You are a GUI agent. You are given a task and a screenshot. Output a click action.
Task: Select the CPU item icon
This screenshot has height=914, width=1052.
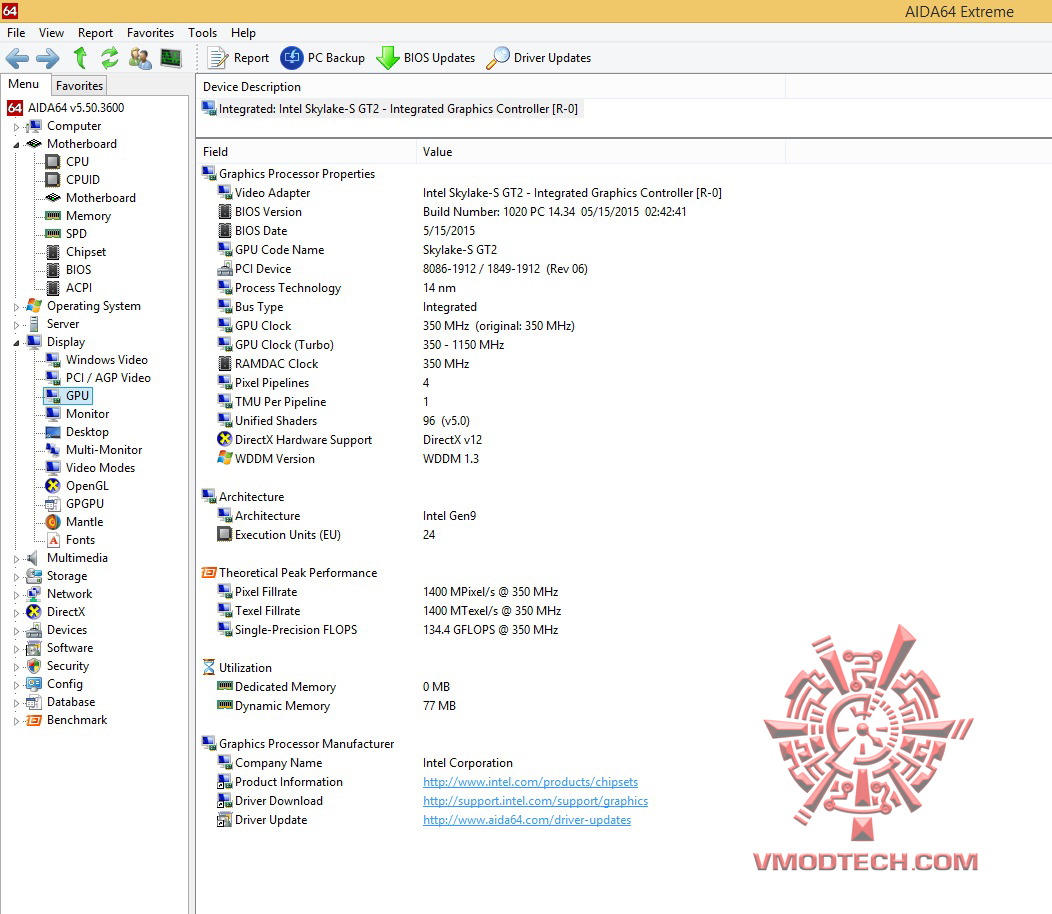pos(52,162)
